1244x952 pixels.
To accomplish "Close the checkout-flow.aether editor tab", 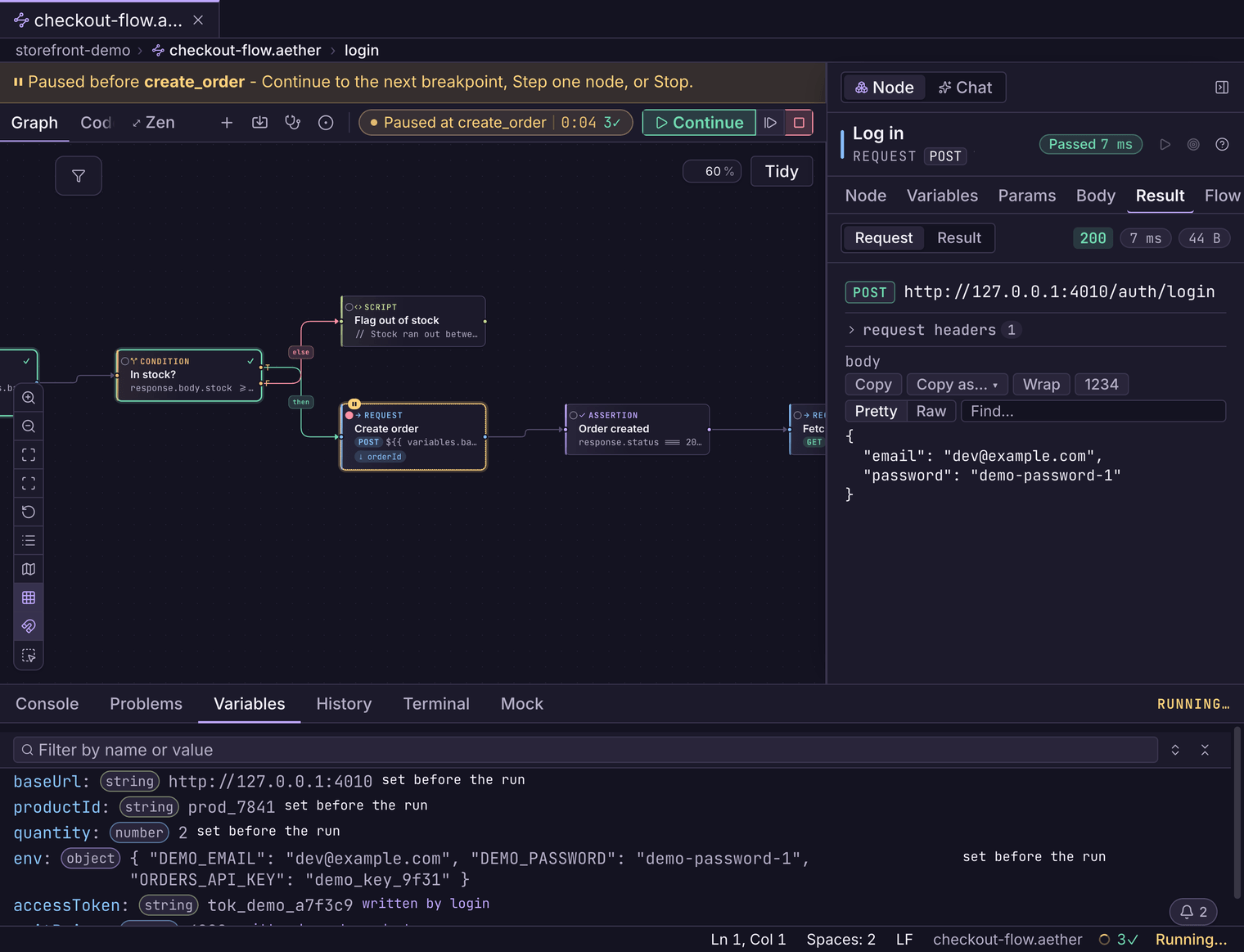I will click(x=198, y=20).
